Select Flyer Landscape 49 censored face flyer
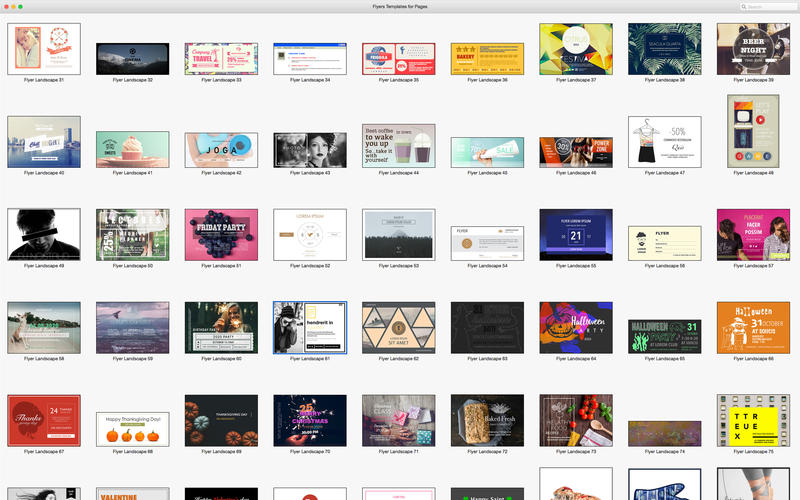800x500 pixels. coord(44,235)
